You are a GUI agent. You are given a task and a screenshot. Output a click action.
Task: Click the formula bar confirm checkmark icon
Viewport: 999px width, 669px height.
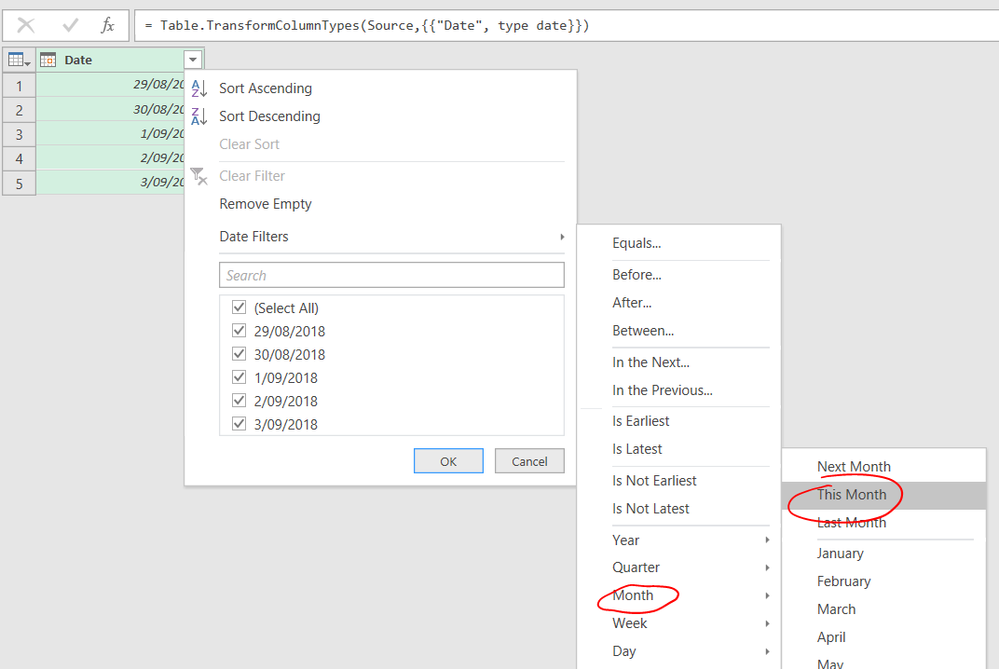click(70, 25)
